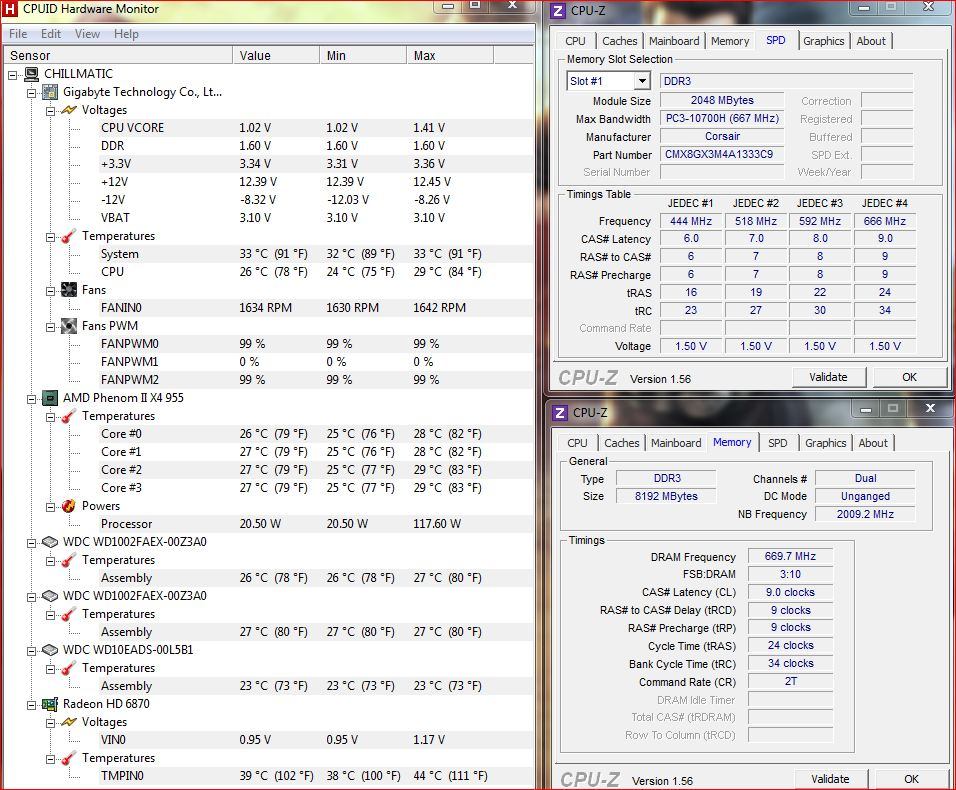Screen dimensions: 956x790
Task: Collapse the Radeon HD 6870 node
Action: [x=32, y=705]
